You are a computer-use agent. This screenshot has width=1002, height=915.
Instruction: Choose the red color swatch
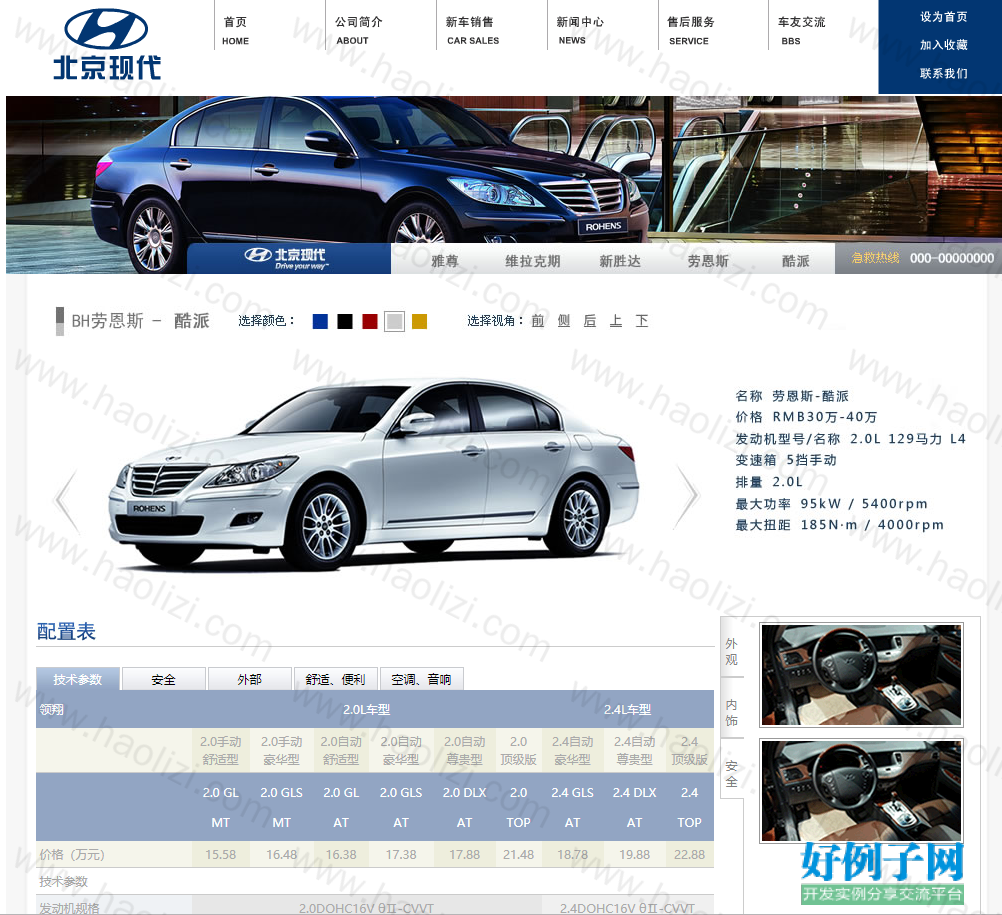pyautogui.click(x=370, y=321)
